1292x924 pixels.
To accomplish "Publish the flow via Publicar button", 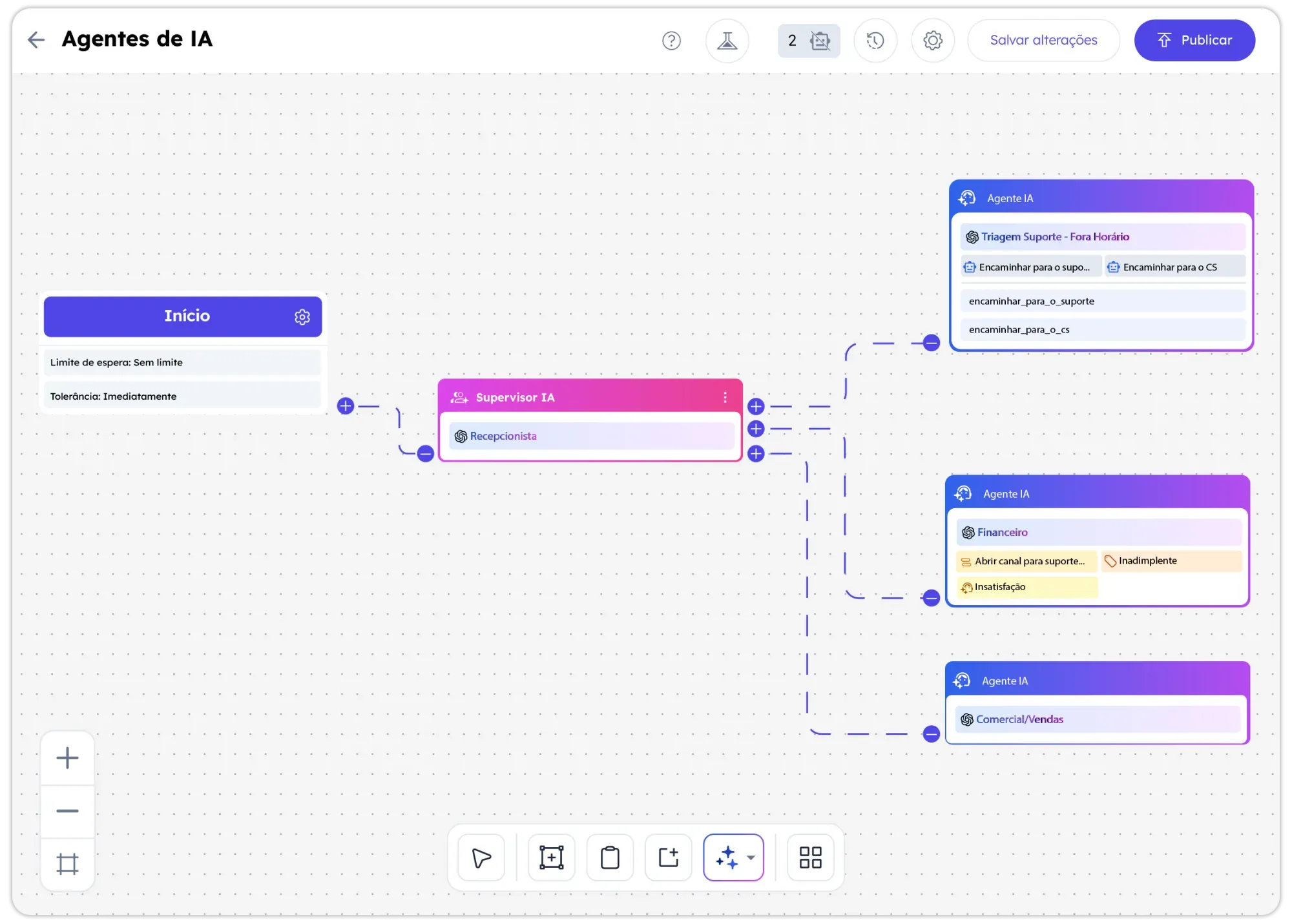I will coord(1194,39).
